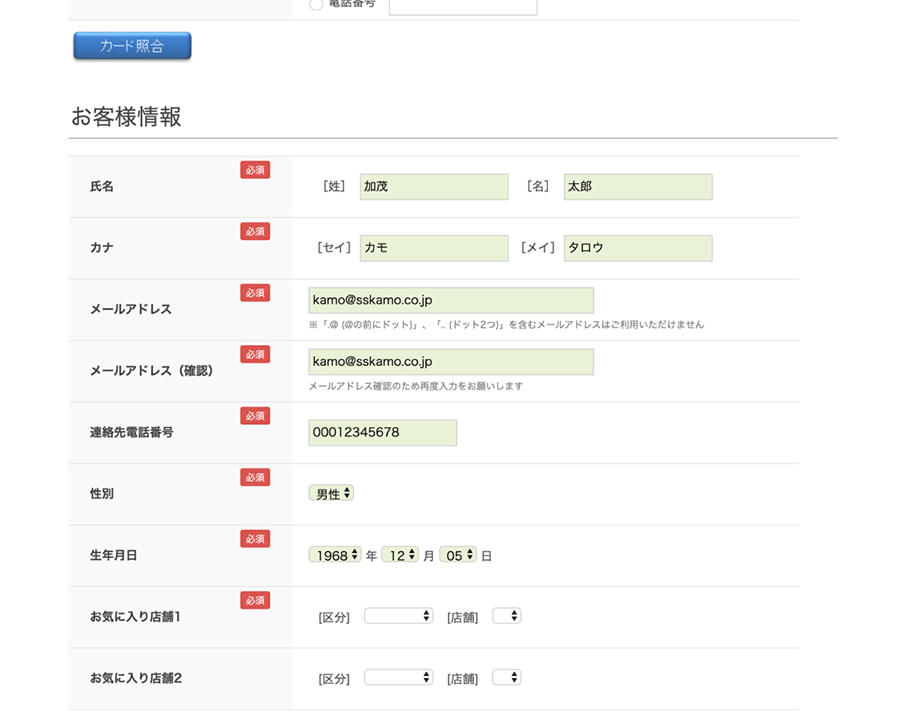Click the red 必須 badge in 性別 row
The image size is (900, 711).
click(x=255, y=477)
